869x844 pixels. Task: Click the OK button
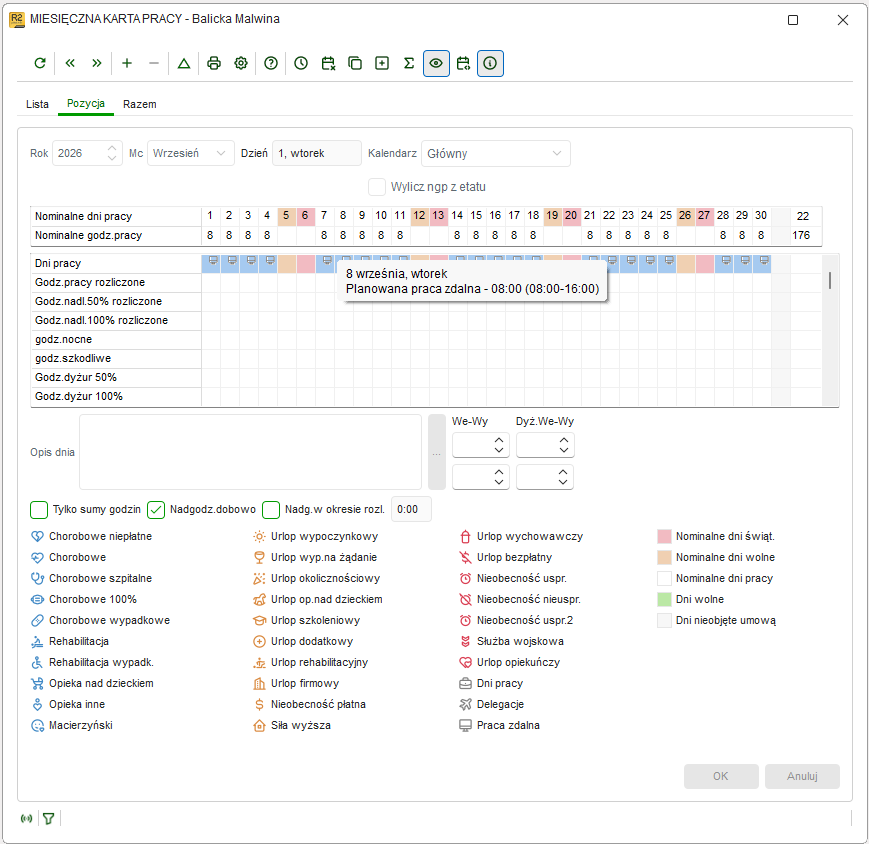tap(721, 776)
